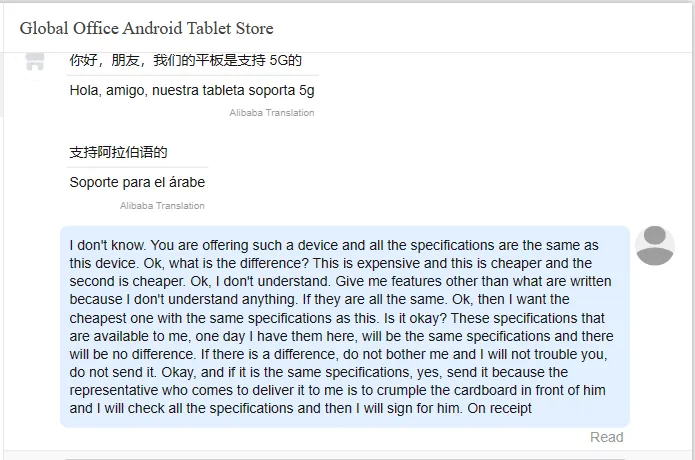Click 'On receipt' at end of blue message
This screenshot has height=460, width=695.
click(x=500, y=408)
